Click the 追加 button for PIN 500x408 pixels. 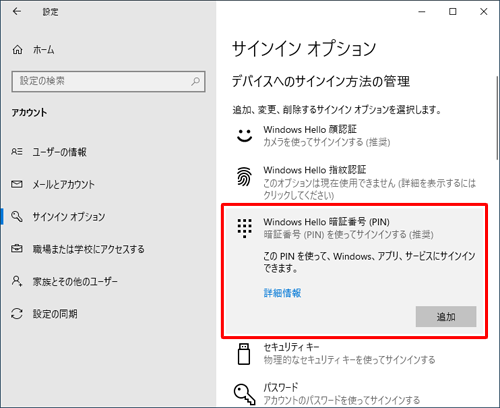(x=446, y=317)
